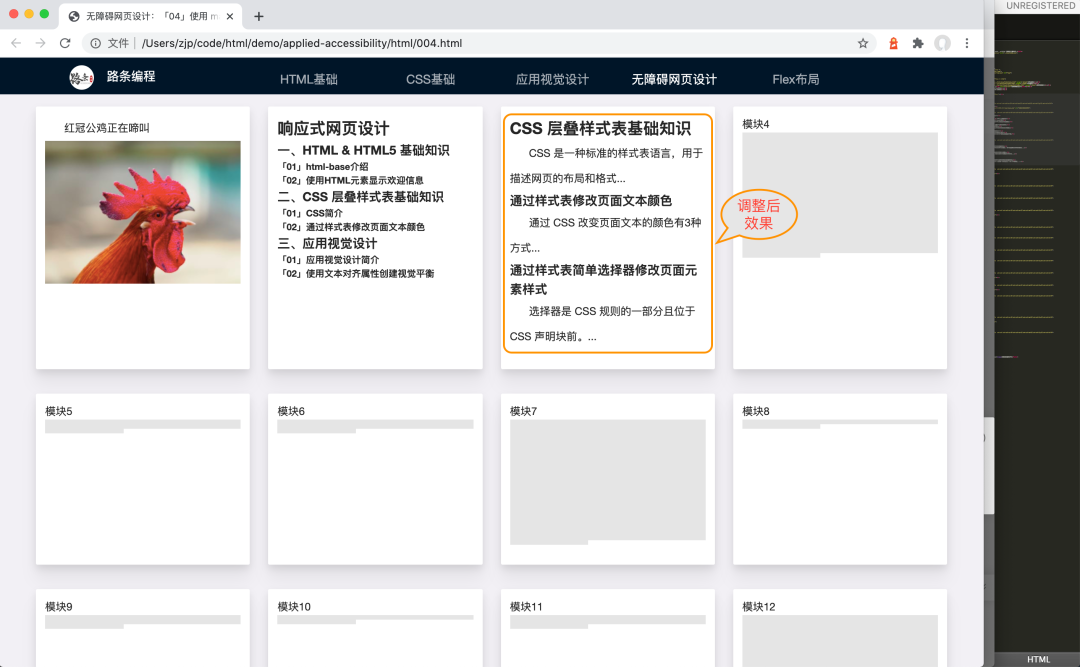This screenshot has height=667, width=1080.
Task: Click the 路条编程 site title
Action: point(131,76)
